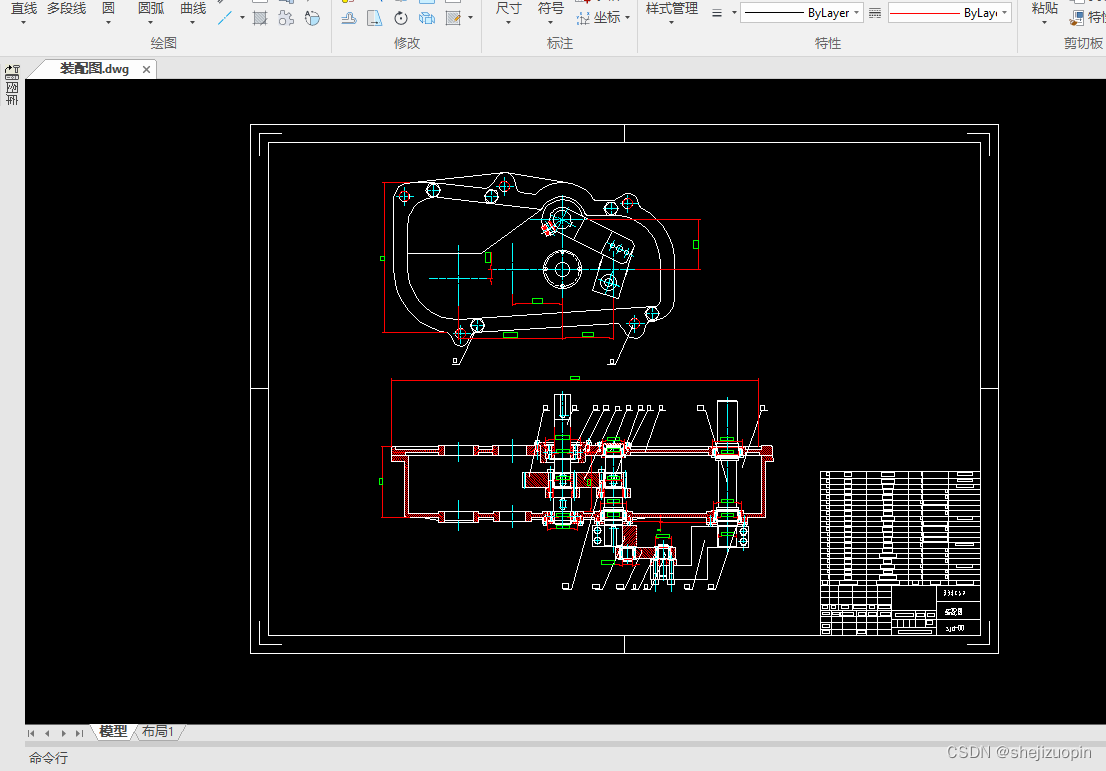Click the lineweight lines icon in properties
The width and height of the screenshot is (1106, 771).
[717, 13]
